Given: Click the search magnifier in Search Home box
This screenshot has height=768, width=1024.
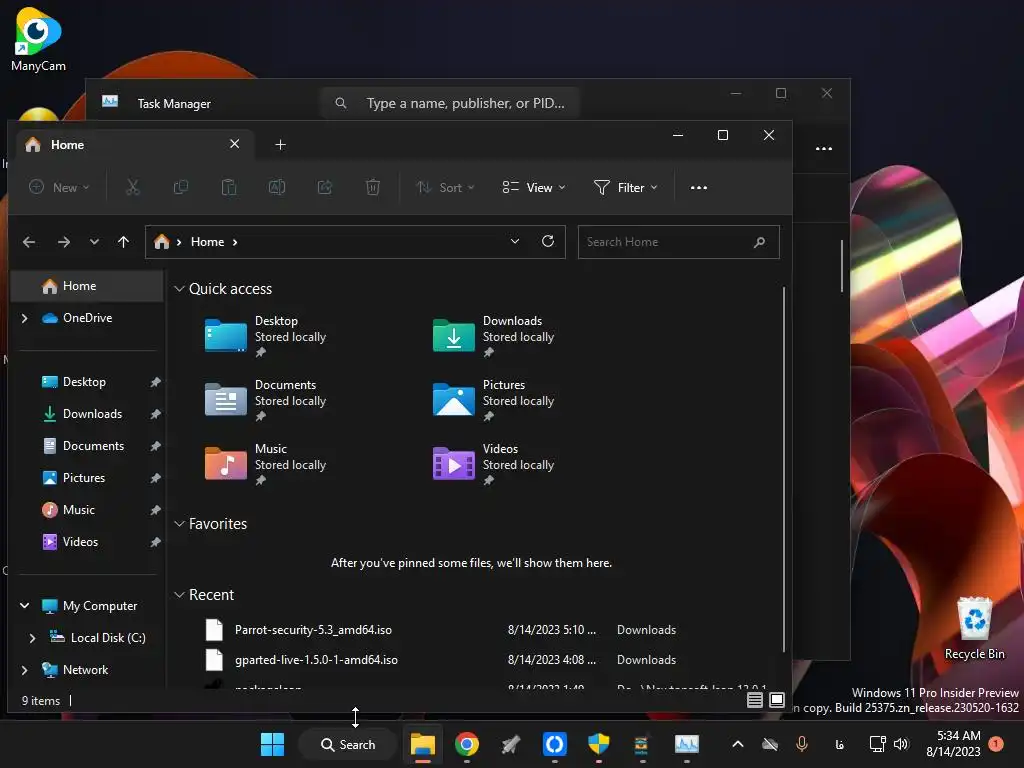Looking at the screenshot, I should pos(759,242).
